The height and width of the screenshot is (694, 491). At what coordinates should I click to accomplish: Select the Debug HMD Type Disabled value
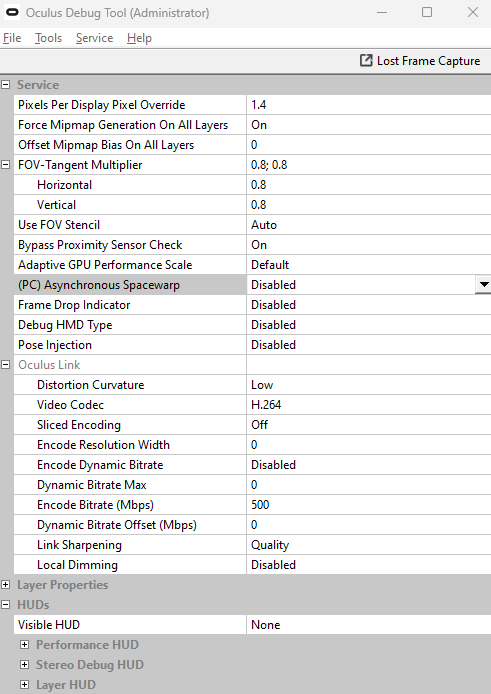coord(369,324)
